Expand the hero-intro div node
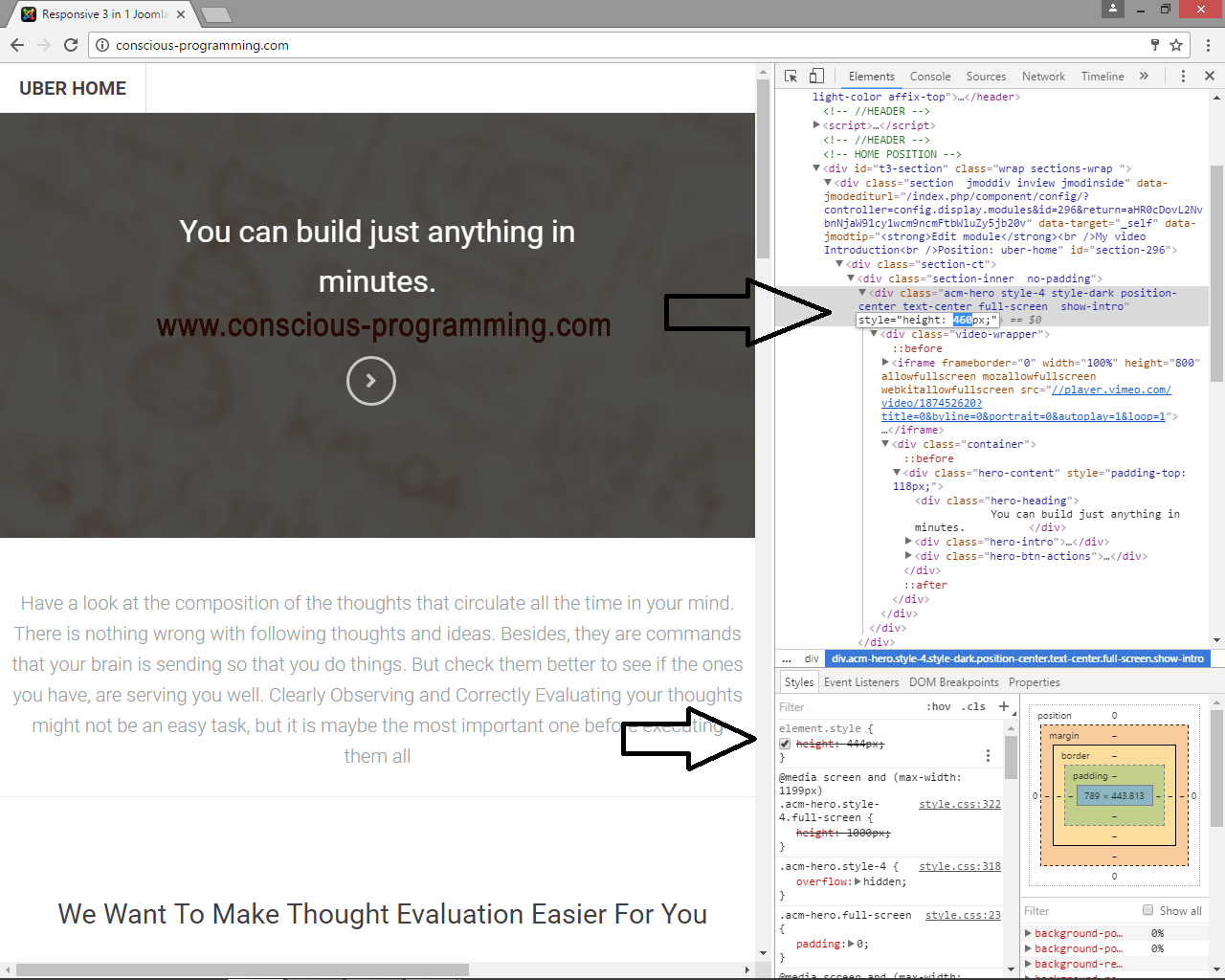Image resolution: width=1225 pixels, height=980 pixels. [908, 542]
